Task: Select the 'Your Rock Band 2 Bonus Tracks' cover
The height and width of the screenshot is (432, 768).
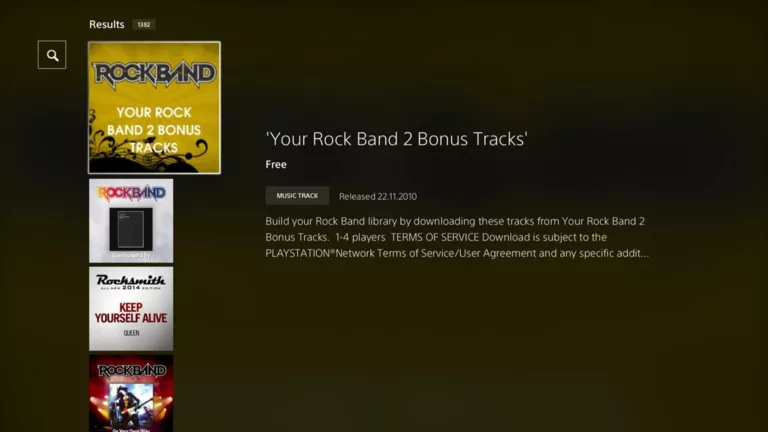Action: click(154, 108)
